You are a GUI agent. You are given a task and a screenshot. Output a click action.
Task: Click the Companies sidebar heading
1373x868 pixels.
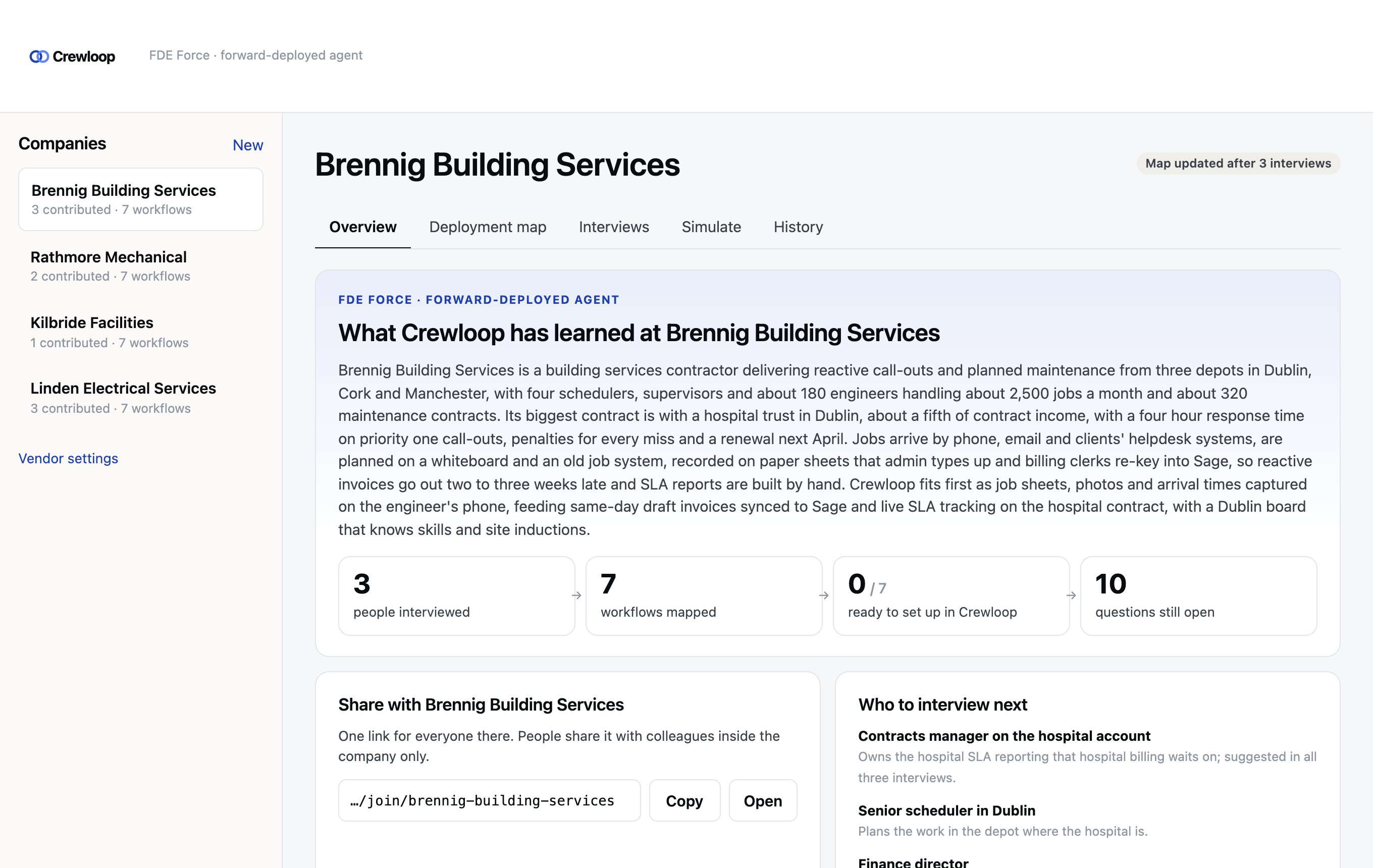click(x=62, y=144)
